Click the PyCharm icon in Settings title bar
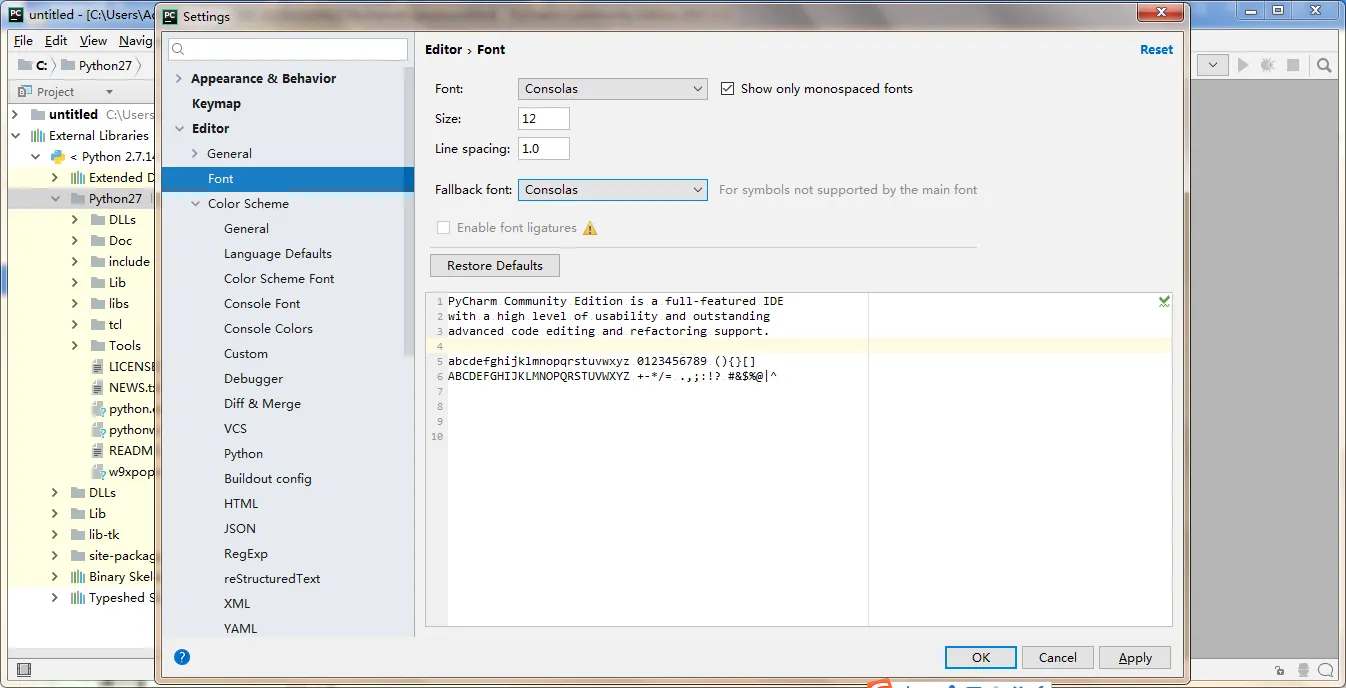1346x688 pixels. (170, 16)
